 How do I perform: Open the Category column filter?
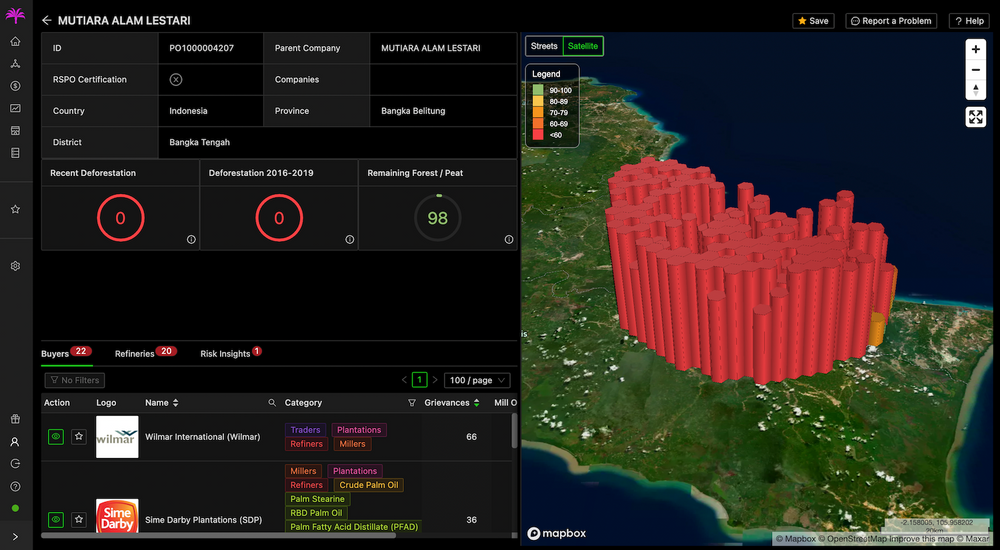[x=412, y=403]
